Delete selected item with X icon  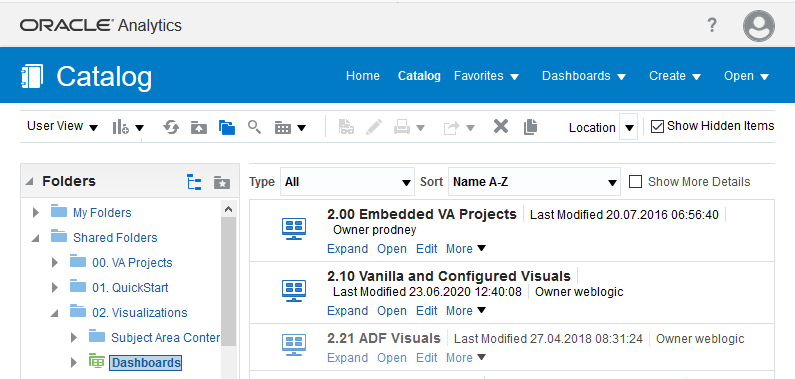(501, 126)
